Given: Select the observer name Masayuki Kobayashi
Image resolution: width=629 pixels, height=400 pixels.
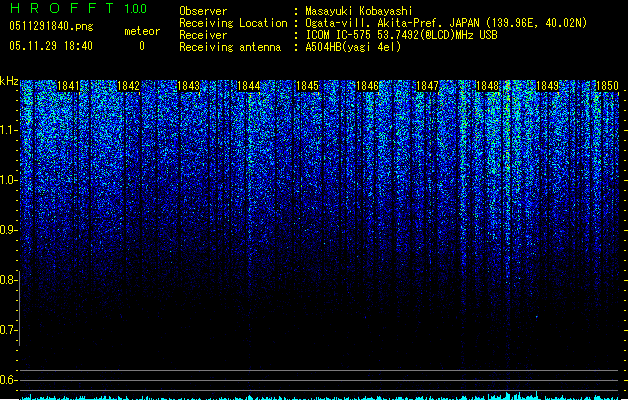Looking at the screenshot, I should pos(359,11).
